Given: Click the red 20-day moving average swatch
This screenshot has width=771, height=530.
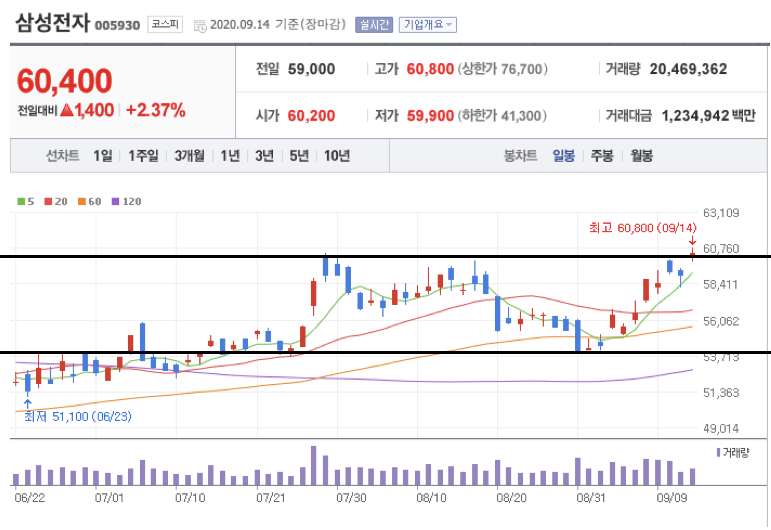Looking at the screenshot, I should click(48, 201).
